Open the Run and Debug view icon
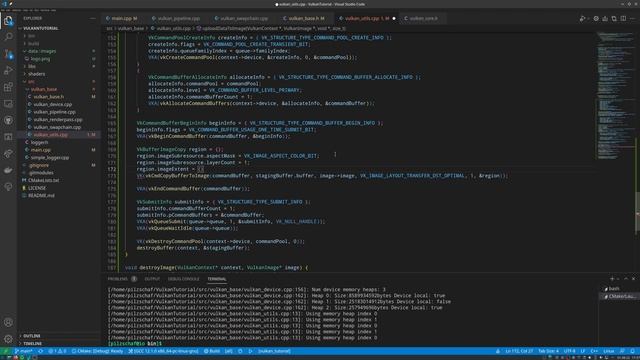The height and width of the screenshot is (360, 640). pyautogui.click(x=8, y=71)
